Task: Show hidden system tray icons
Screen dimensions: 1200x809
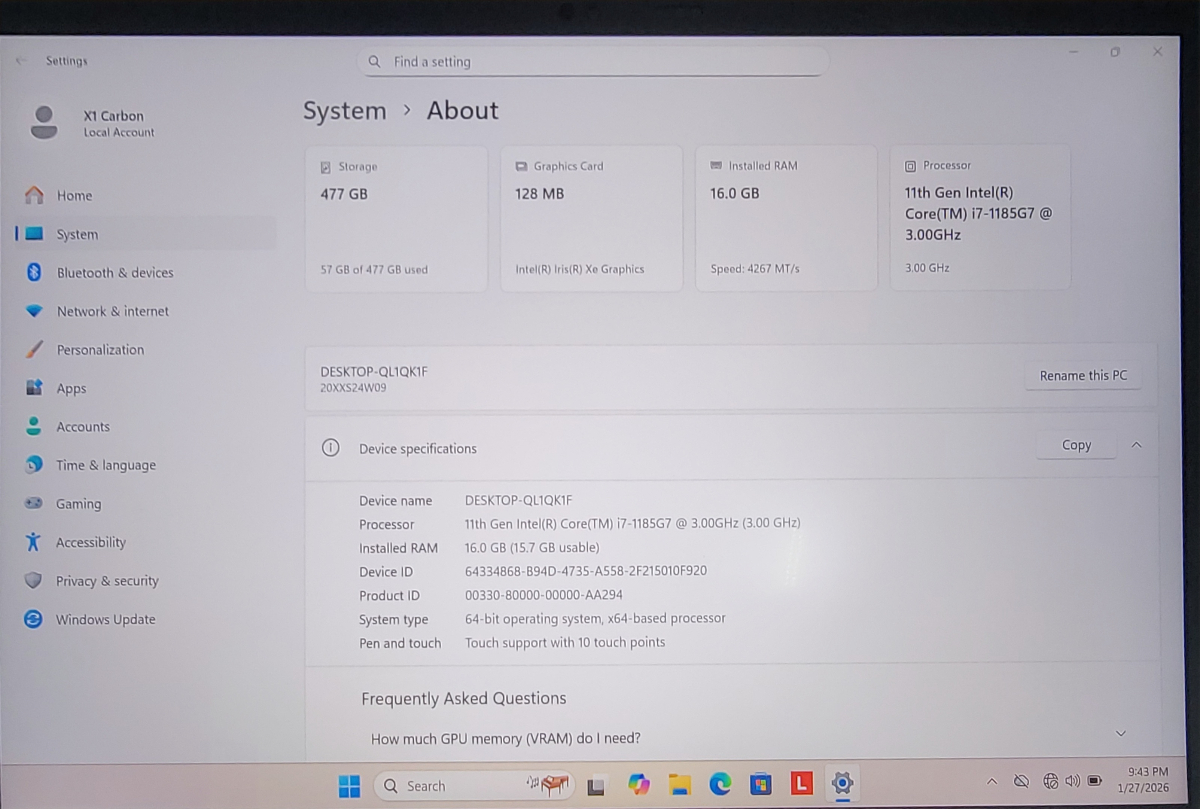Action: pos(992,781)
